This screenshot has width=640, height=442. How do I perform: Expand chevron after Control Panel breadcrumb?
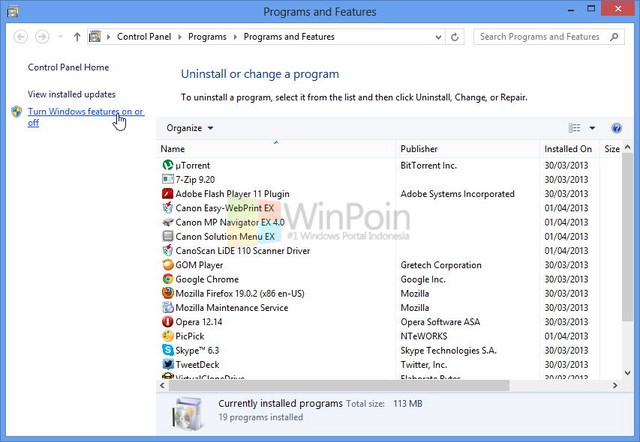[x=180, y=37]
